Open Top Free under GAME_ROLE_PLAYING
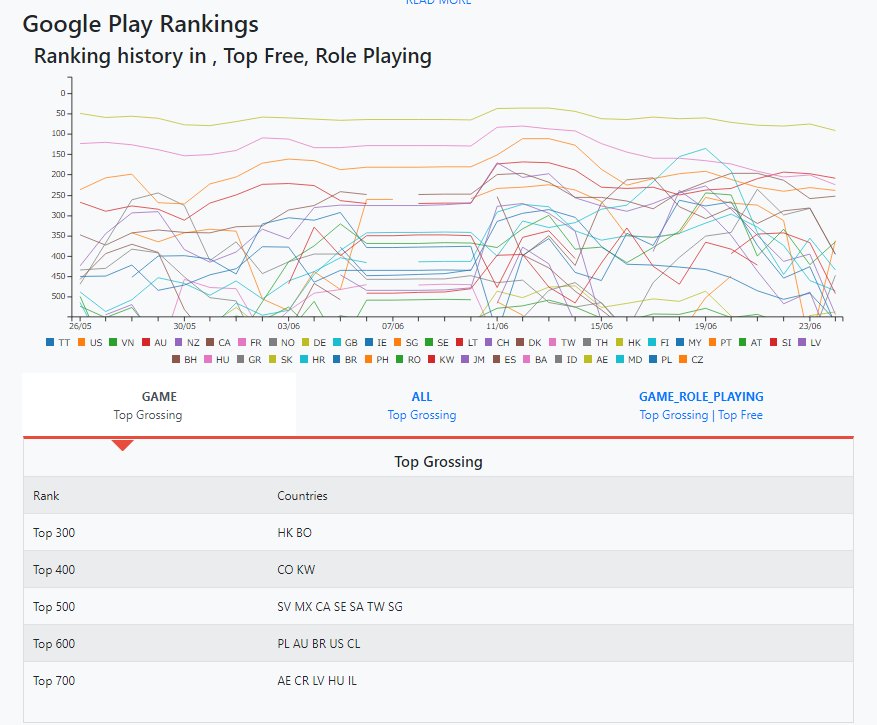Image resolution: width=877 pixels, height=725 pixels. (x=740, y=415)
